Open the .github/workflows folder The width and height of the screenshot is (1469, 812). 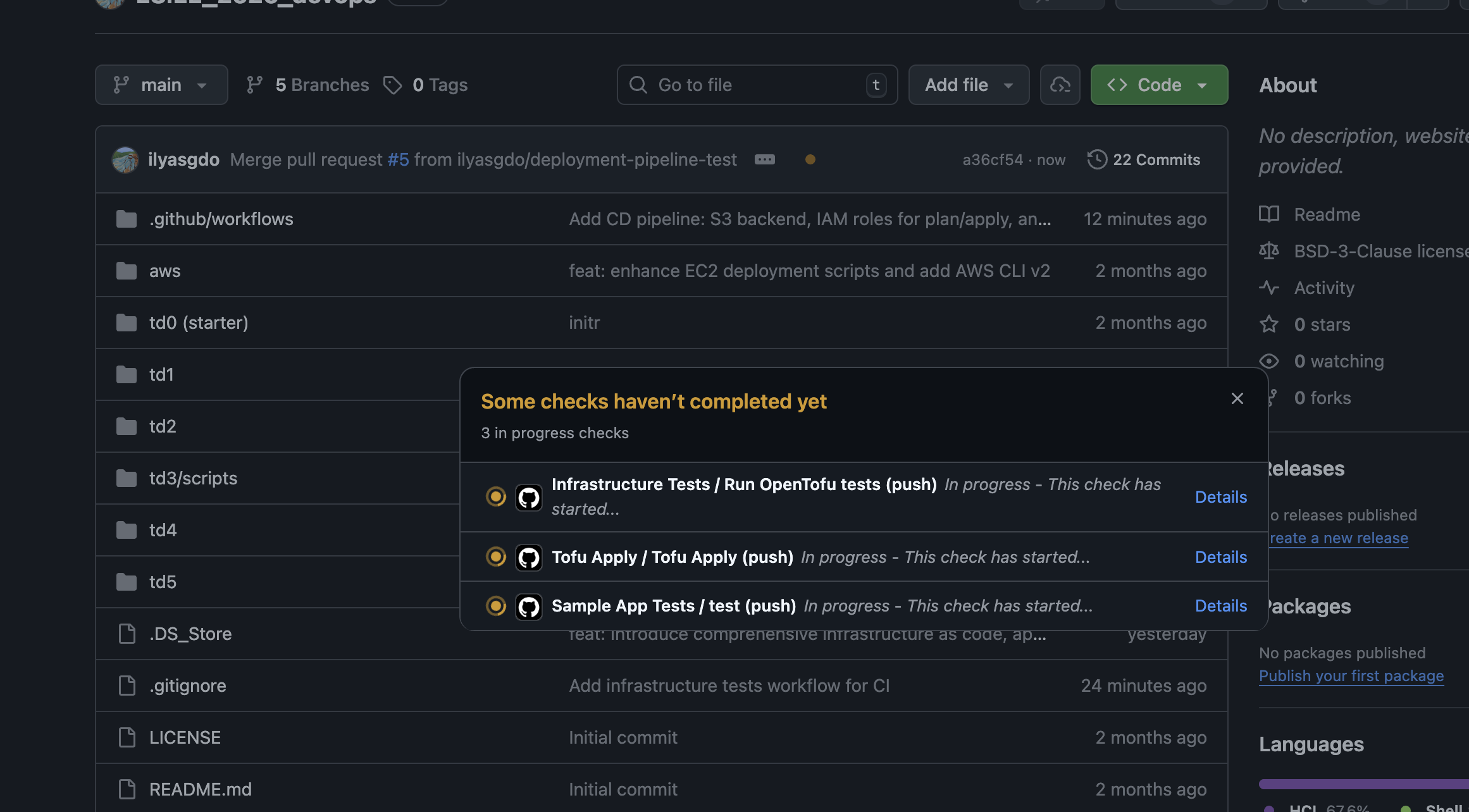221,219
